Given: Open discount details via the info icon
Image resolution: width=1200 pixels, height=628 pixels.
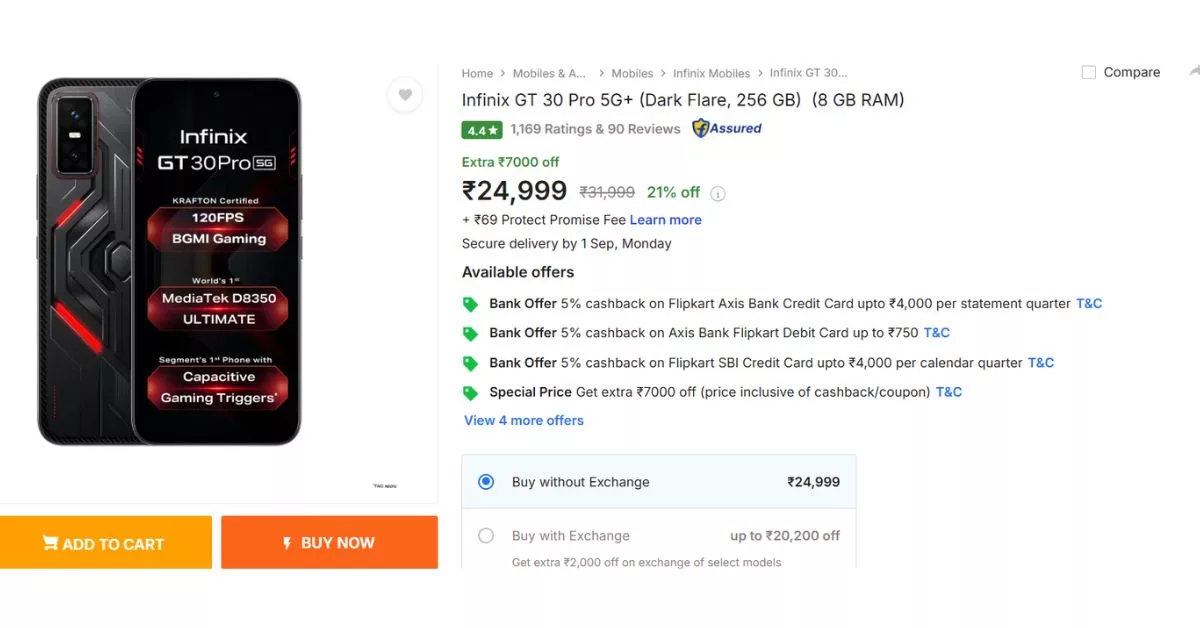Looking at the screenshot, I should [x=717, y=193].
